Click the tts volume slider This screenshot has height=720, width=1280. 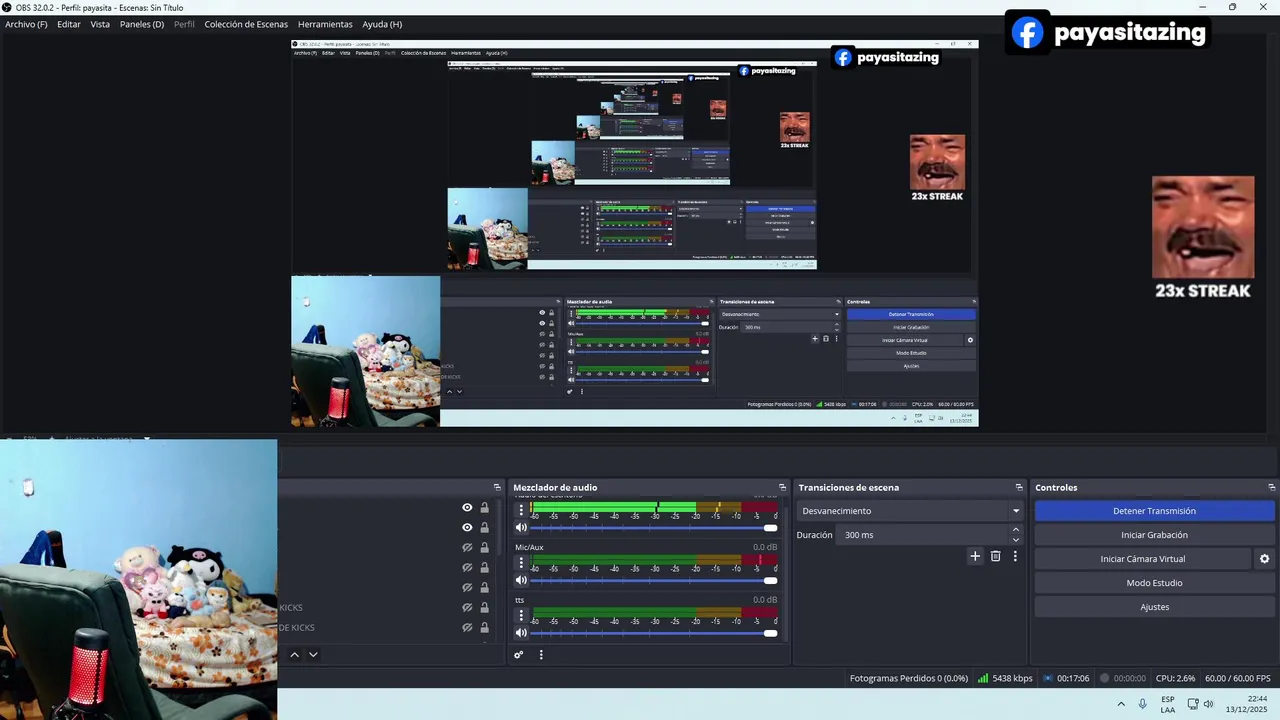654,632
